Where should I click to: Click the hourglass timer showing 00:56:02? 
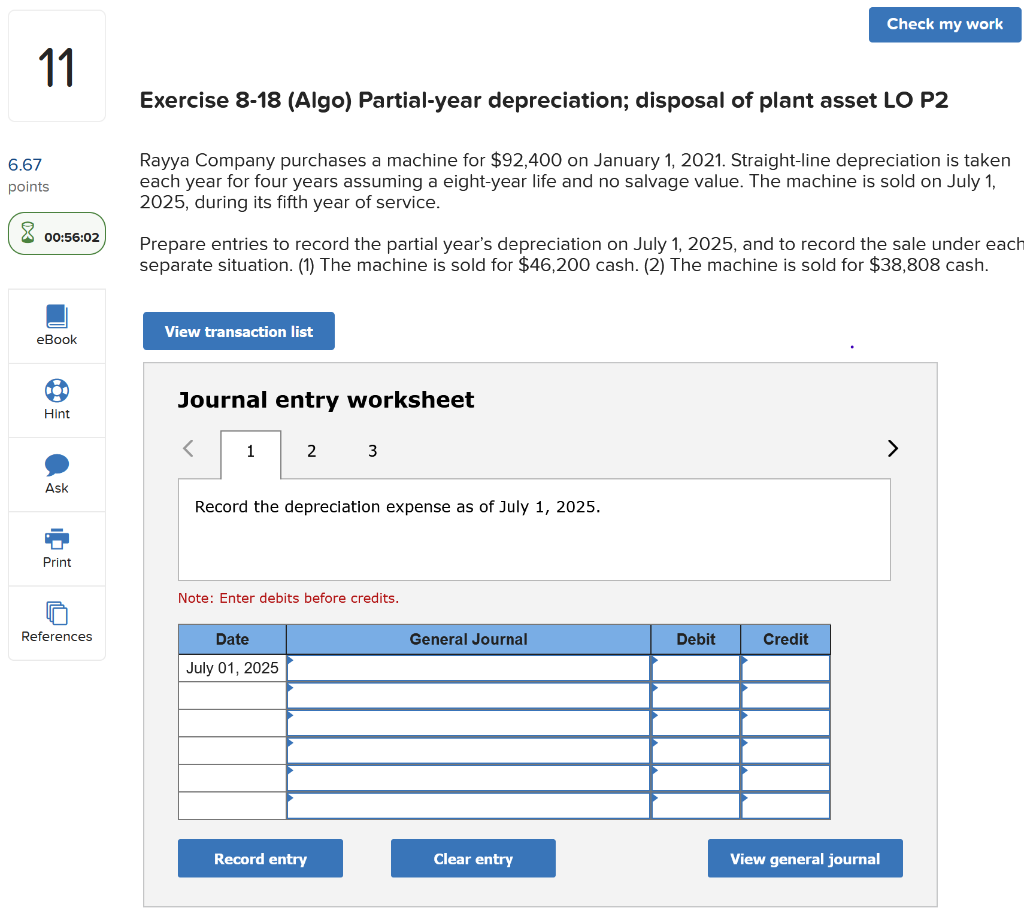point(56,234)
